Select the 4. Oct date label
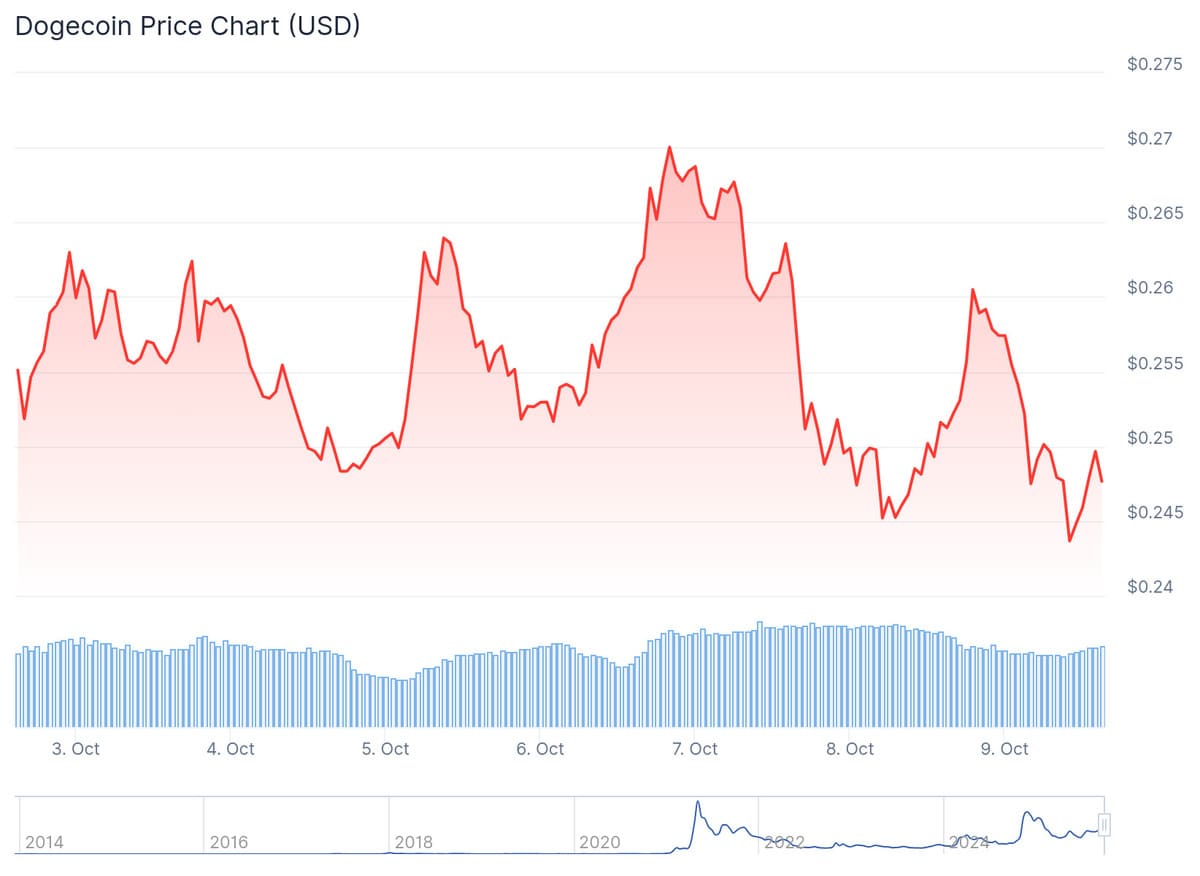Viewport: 1200px width, 876px height. click(231, 748)
